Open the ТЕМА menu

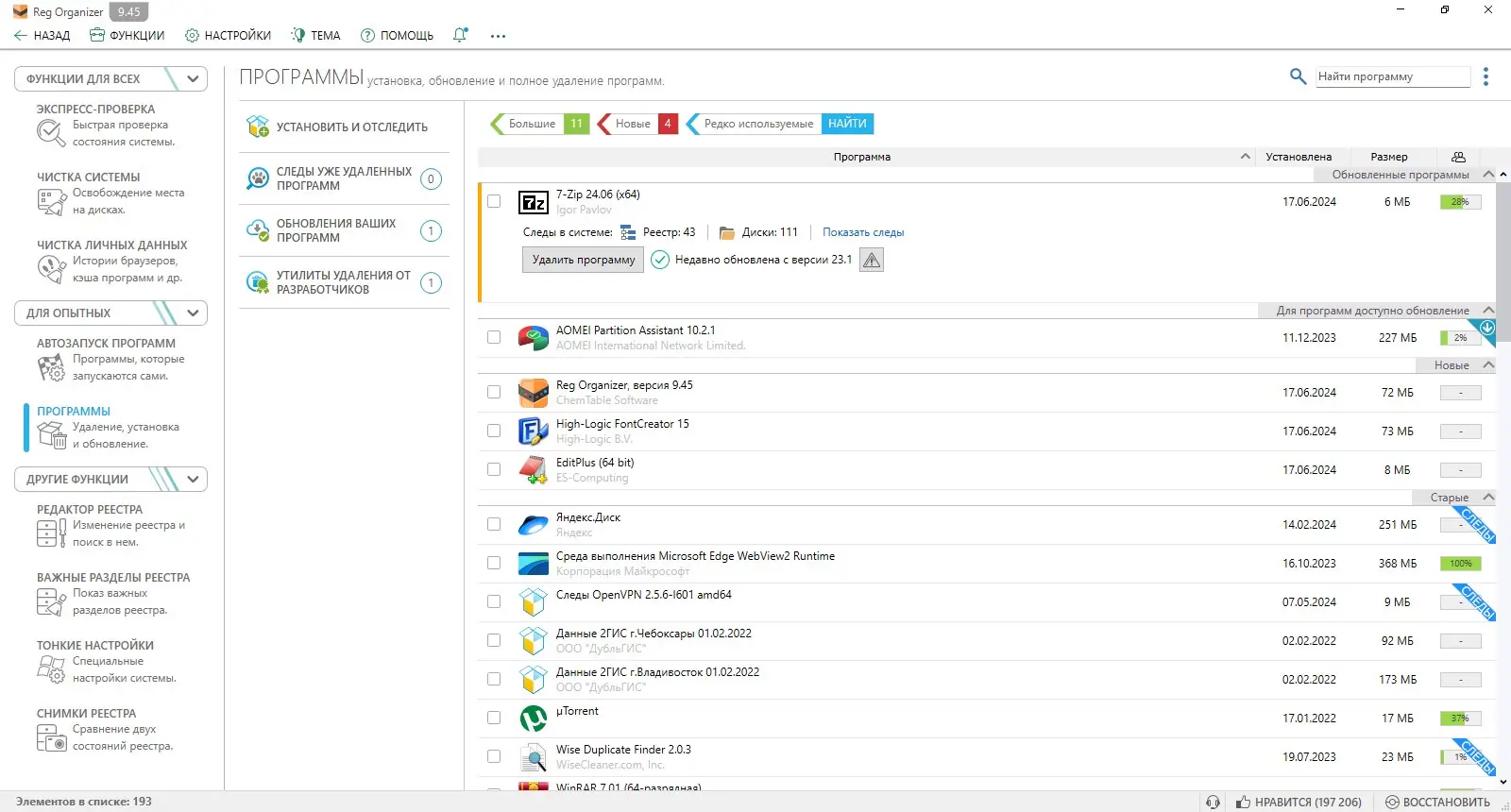click(315, 36)
